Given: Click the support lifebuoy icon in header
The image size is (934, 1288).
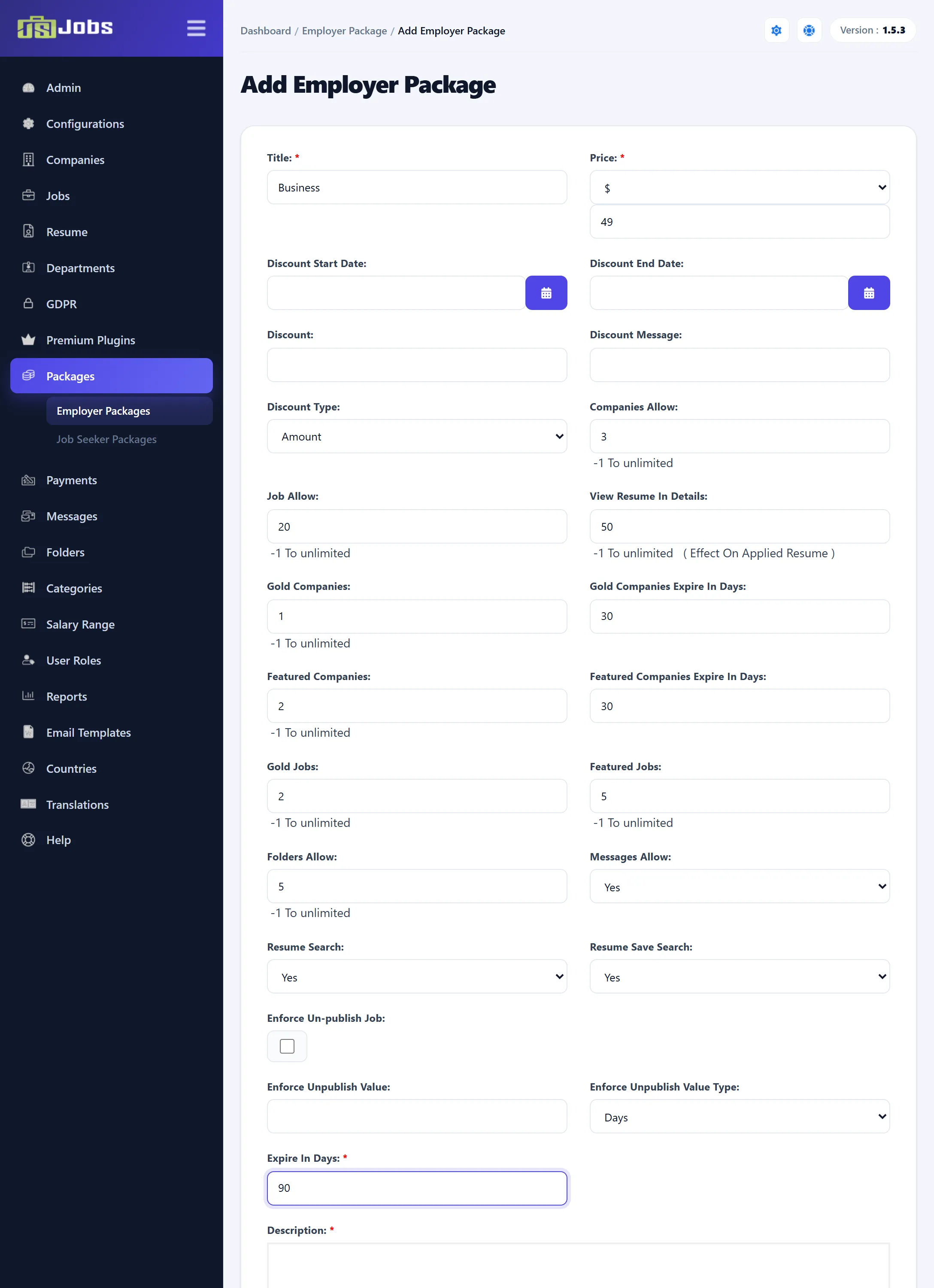Looking at the screenshot, I should coord(809,30).
